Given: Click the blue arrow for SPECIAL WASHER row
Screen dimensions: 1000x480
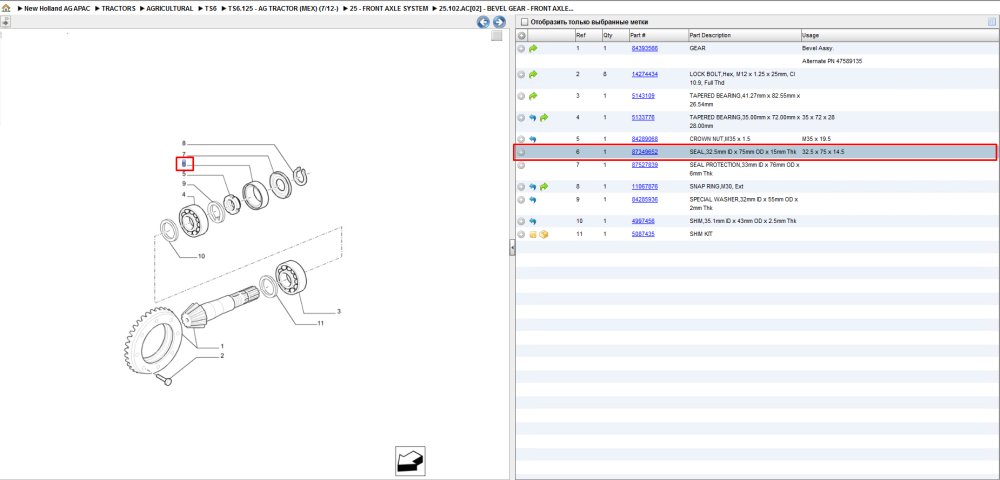Looking at the screenshot, I should point(533,200).
